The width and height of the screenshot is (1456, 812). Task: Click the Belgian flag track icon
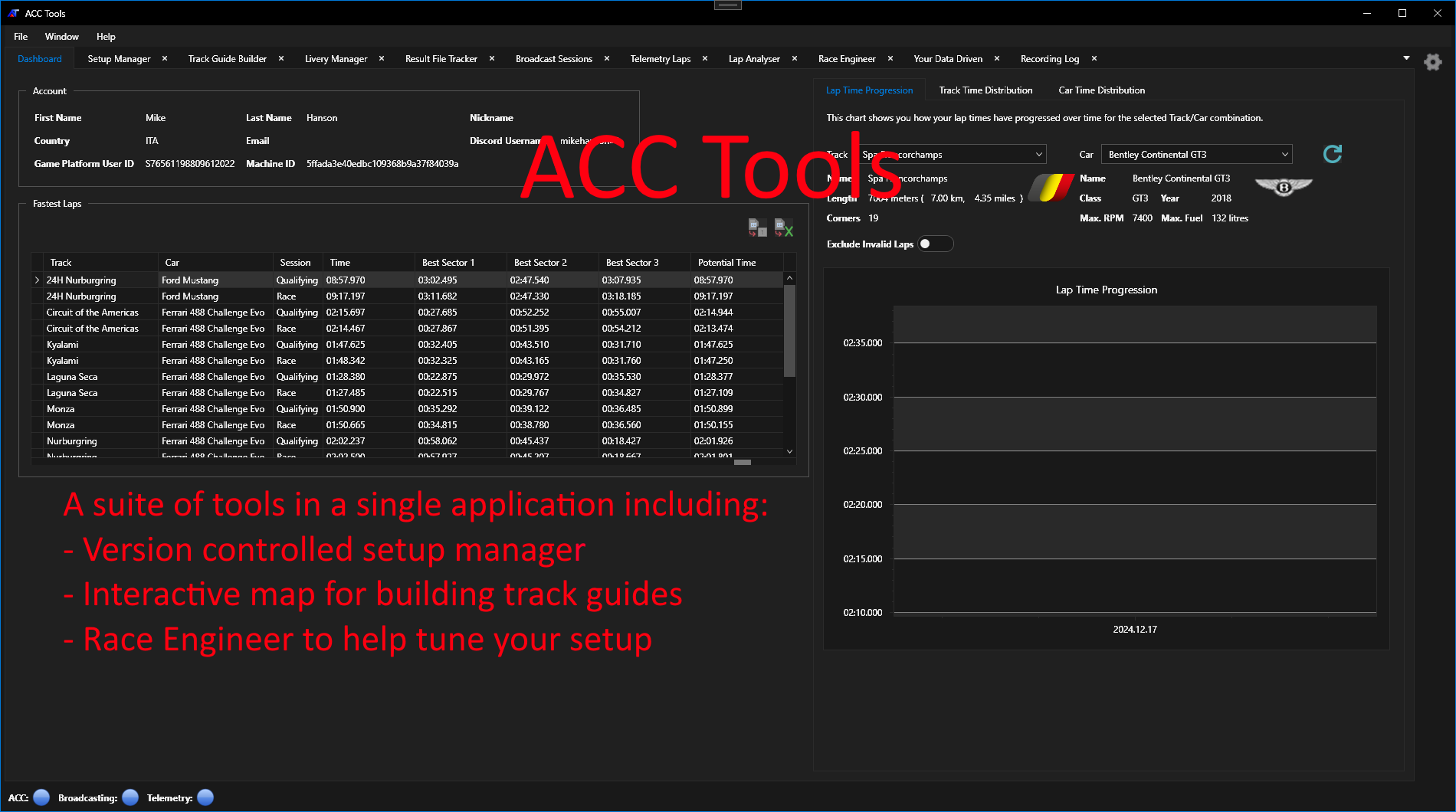(1051, 188)
